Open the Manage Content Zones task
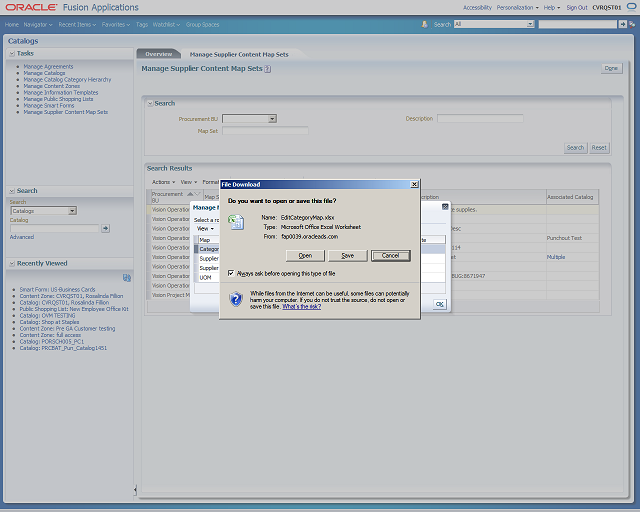The width and height of the screenshot is (640, 512). (51, 86)
